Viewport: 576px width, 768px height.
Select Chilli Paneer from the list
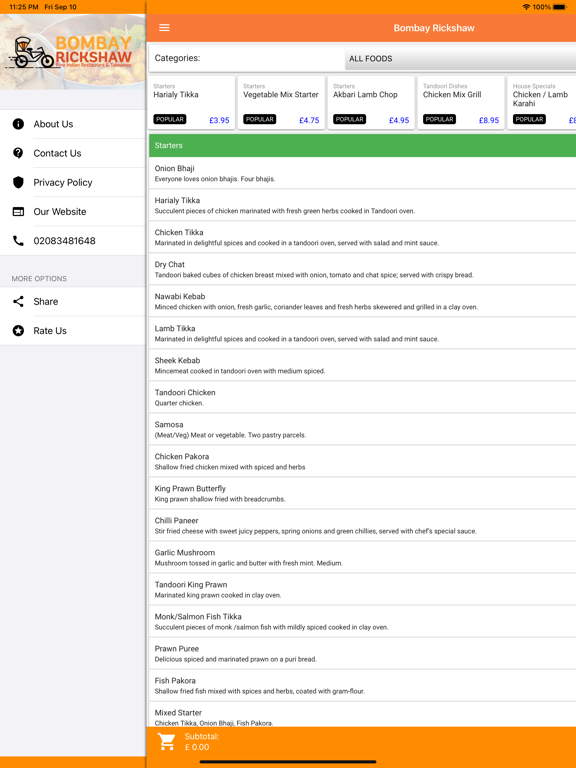point(362,525)
